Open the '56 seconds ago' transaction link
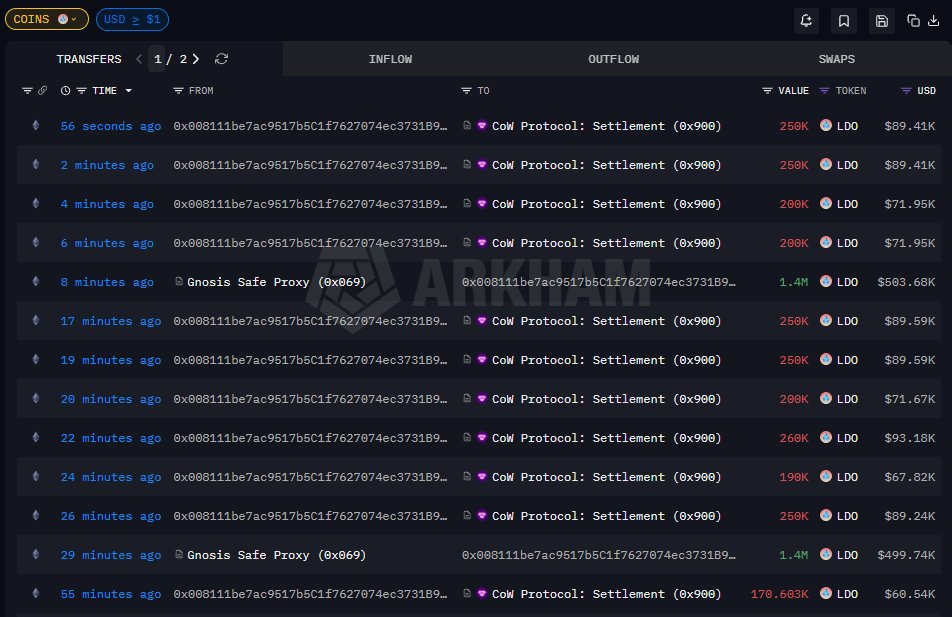This screenshot has height=617, width=952. pos(110,126)
